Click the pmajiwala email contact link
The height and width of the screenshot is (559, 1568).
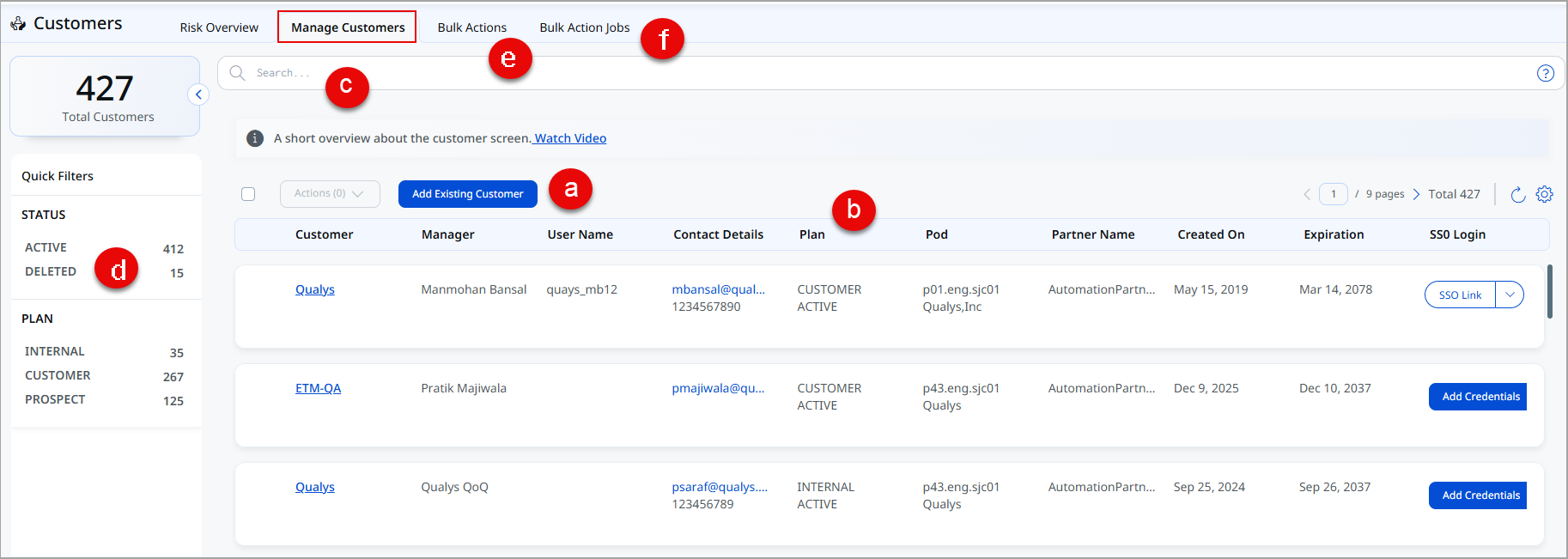(718, 388)
